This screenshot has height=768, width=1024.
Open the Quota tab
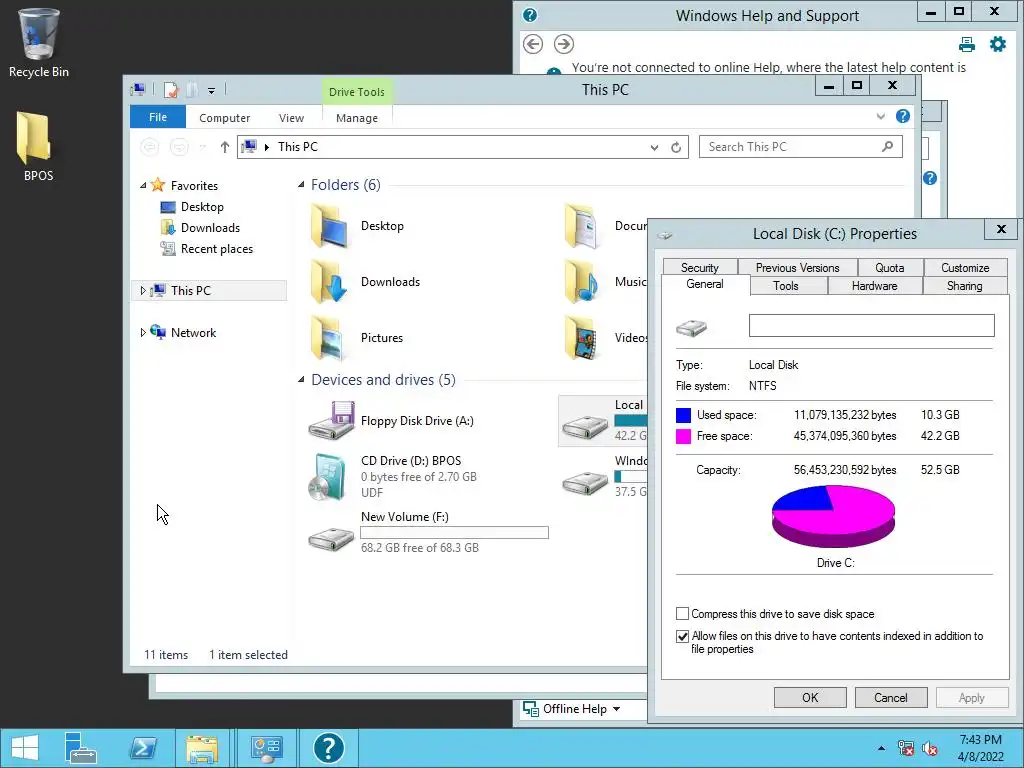(889, 268)
